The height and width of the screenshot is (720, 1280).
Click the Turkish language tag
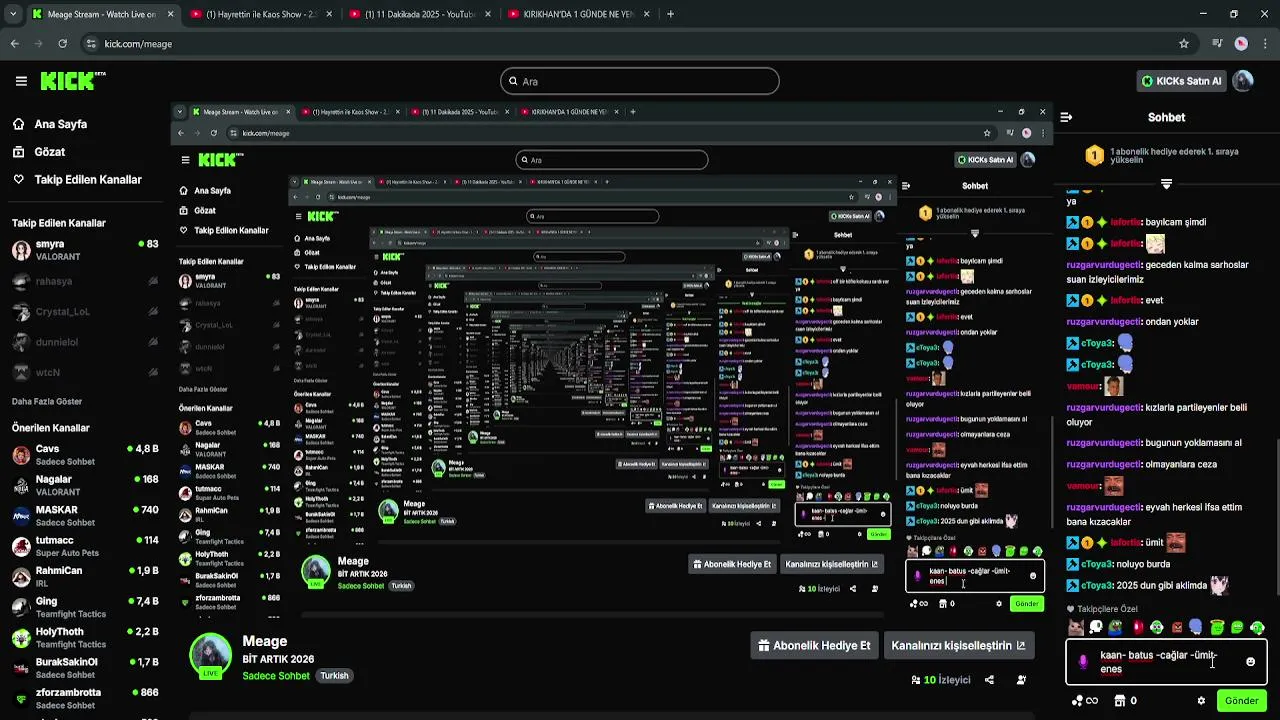[x=334, y=676]
